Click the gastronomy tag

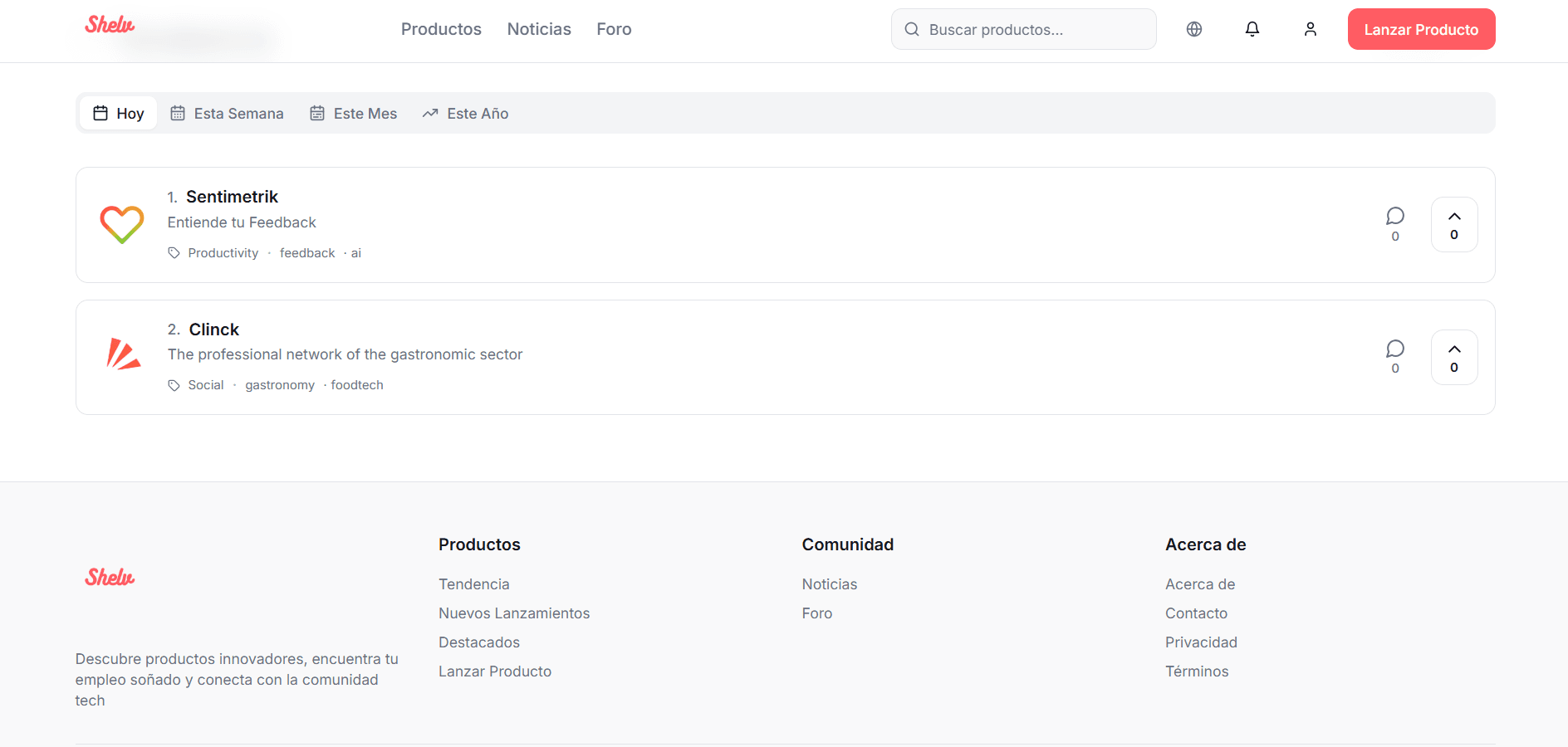click(280, 385)
